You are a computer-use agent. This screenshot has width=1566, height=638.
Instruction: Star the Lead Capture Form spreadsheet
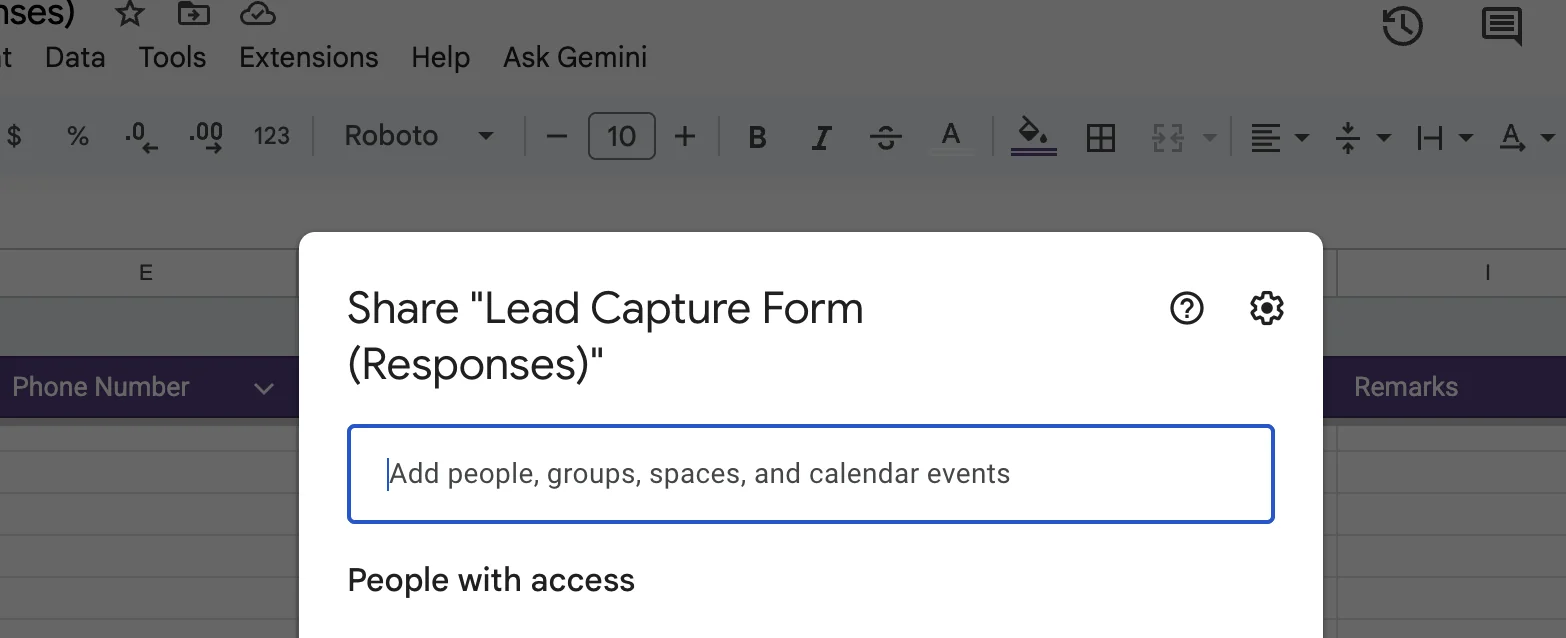point(129,14)
